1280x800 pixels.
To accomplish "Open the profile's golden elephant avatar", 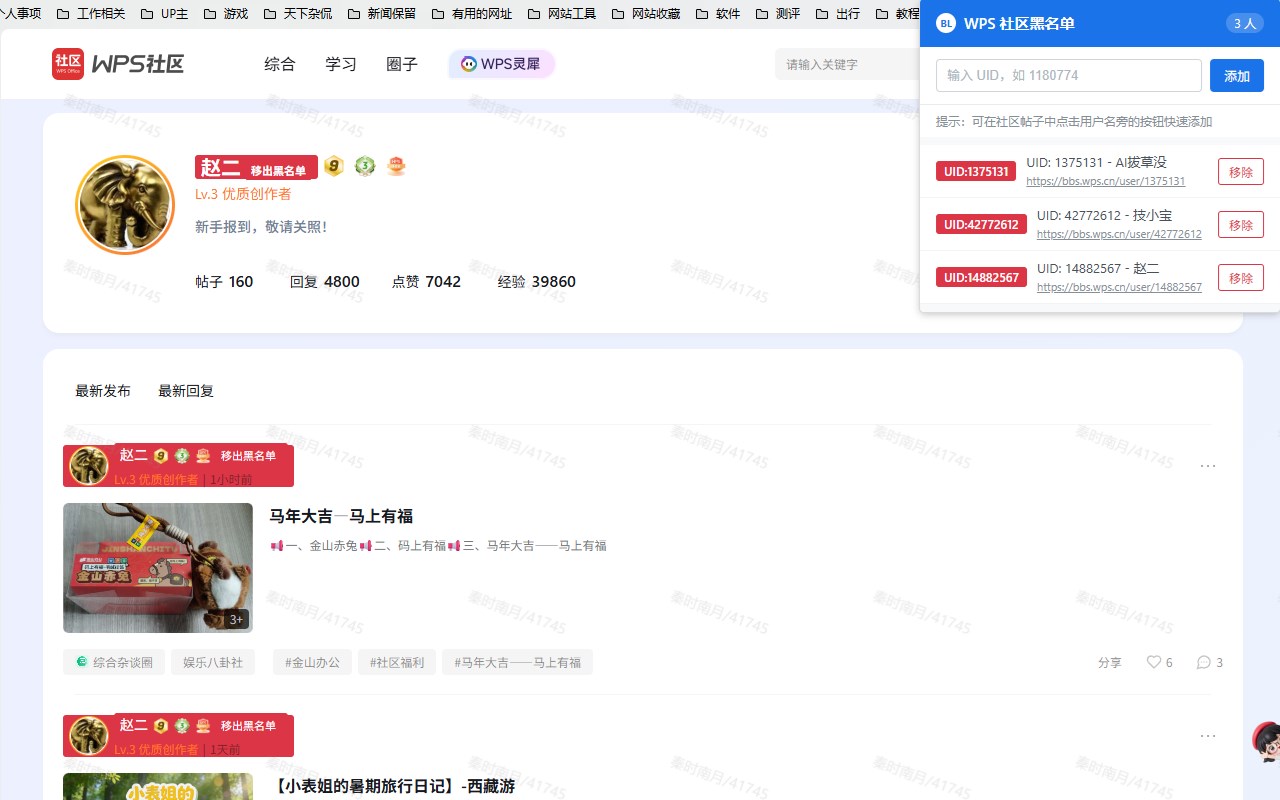I will (125, 205).
